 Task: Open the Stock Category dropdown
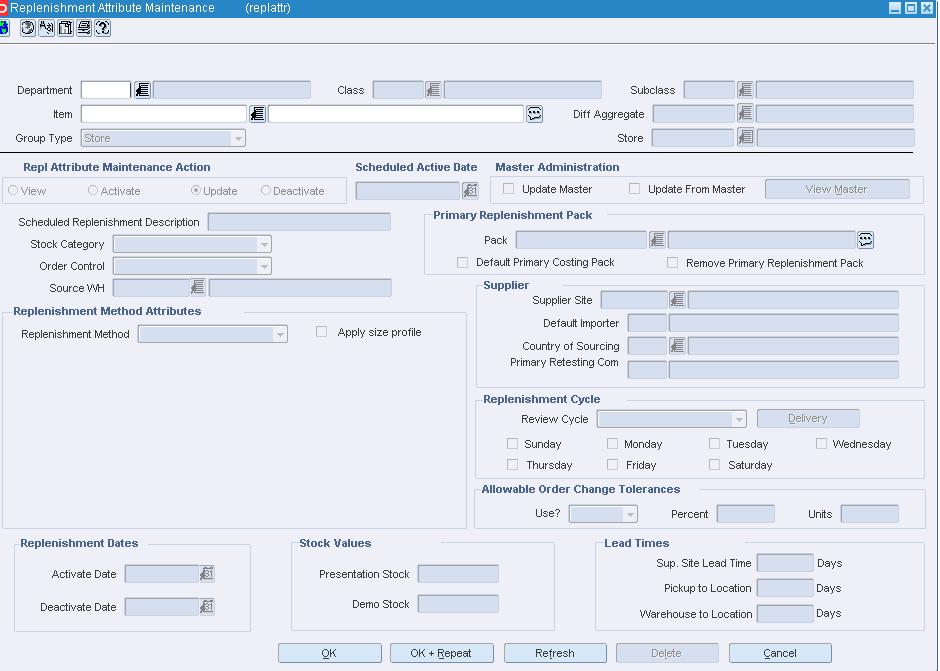263,243
